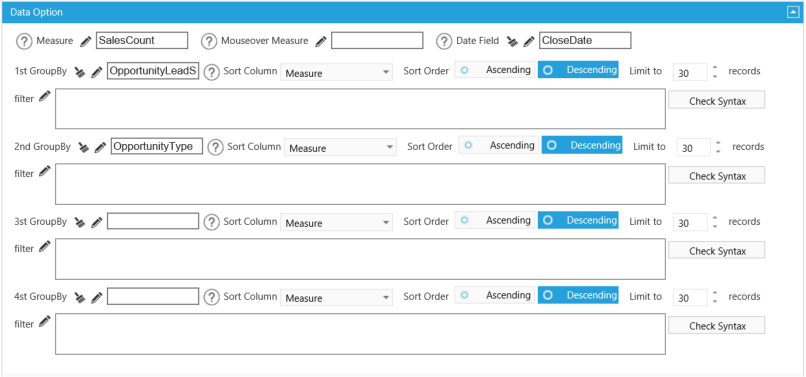This screenshot has width=806, height=377.
Task: Click the 2nd GroupBy pencil edit icon
Action: [x=100, y=148]
